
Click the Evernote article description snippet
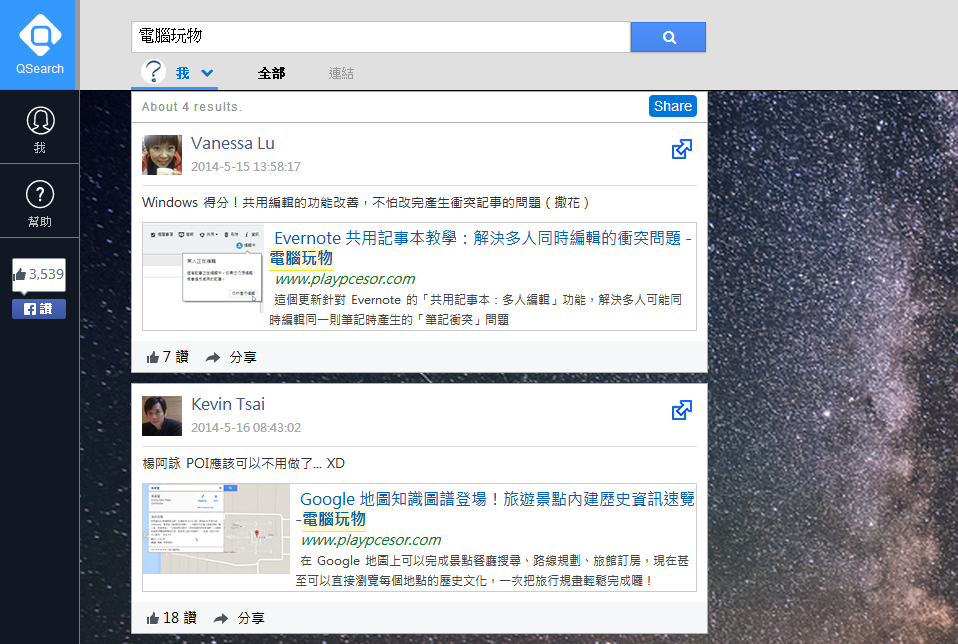click(476, 310)
